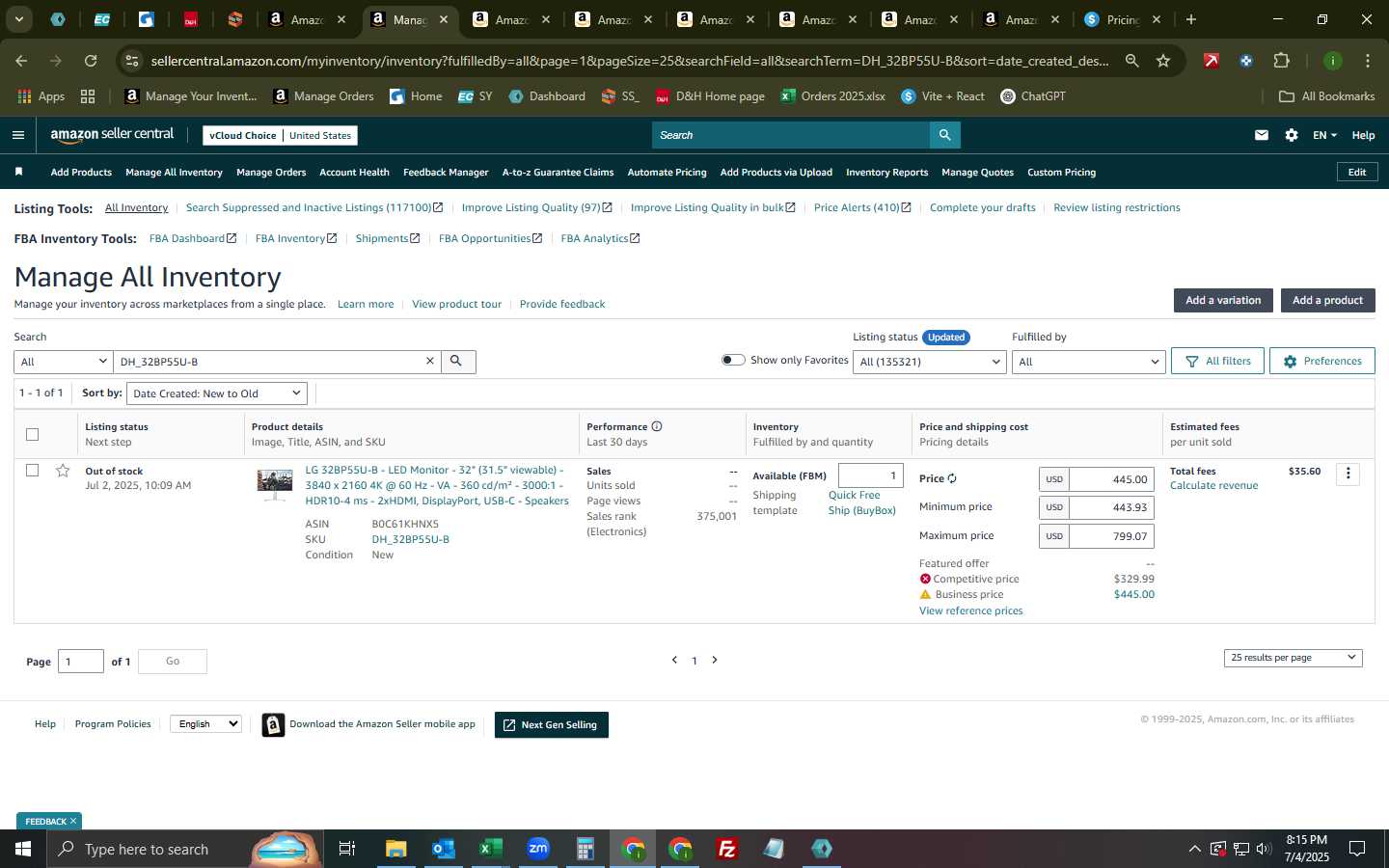Go to the previous results page arrow

(x=674, y=660)
